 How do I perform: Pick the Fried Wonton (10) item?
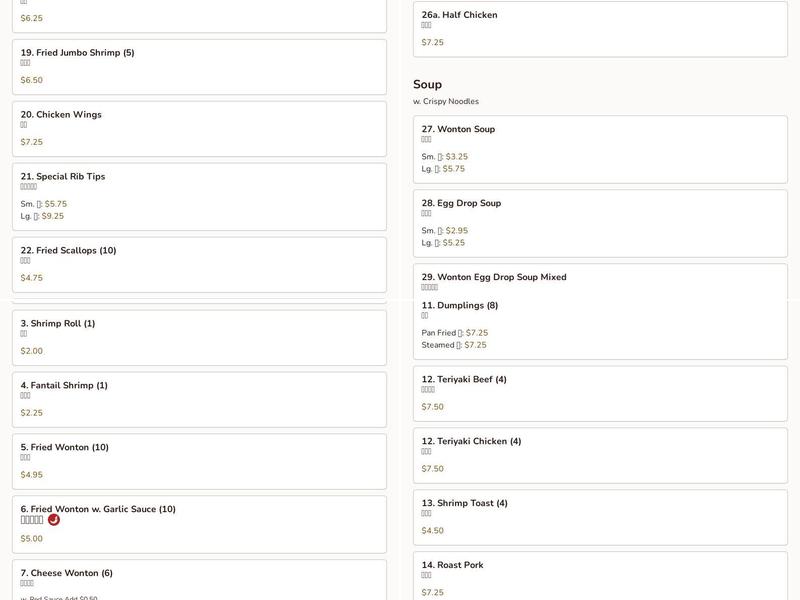(199, 461)
